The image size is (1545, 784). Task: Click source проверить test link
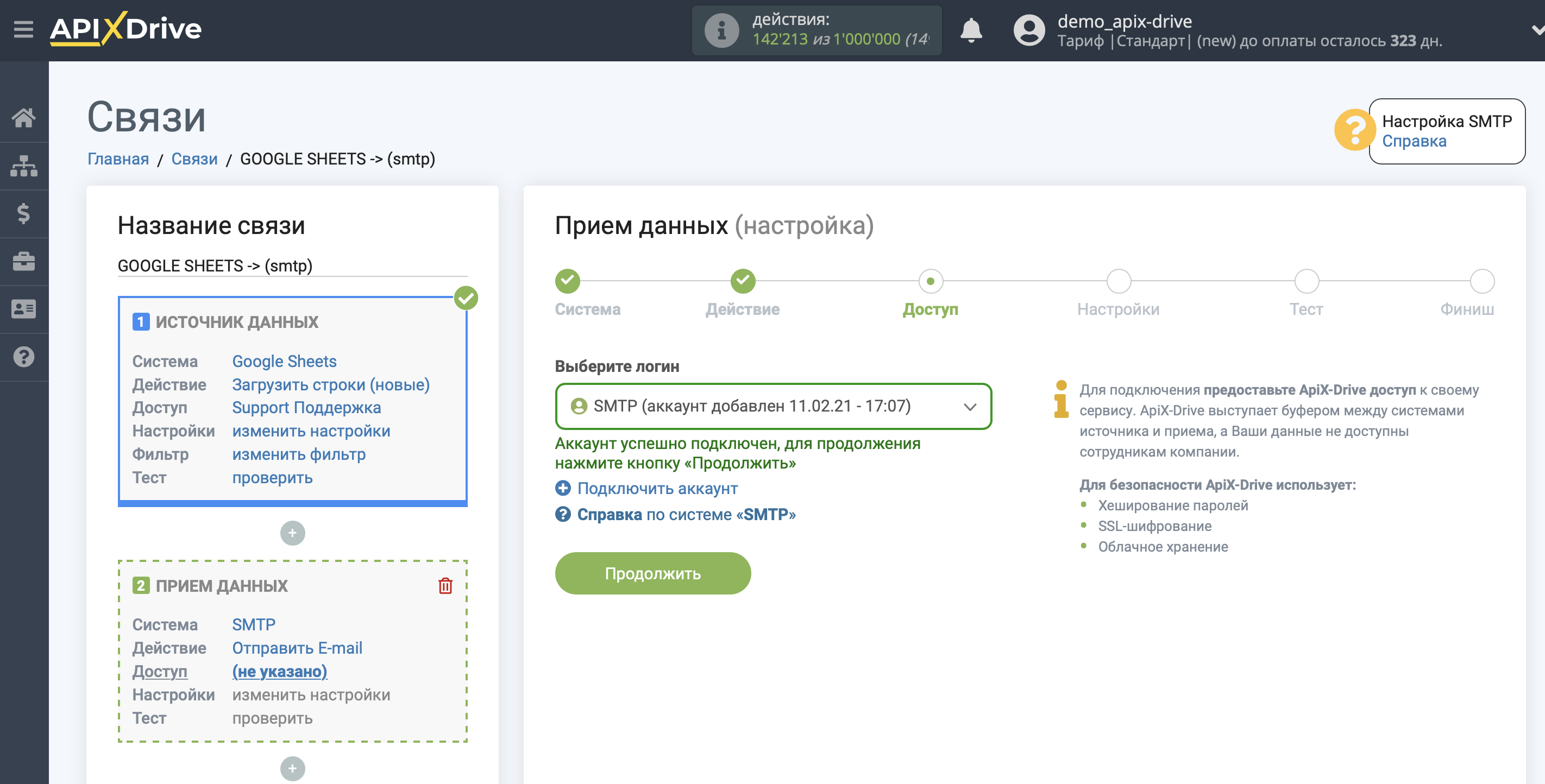[272, 478]
